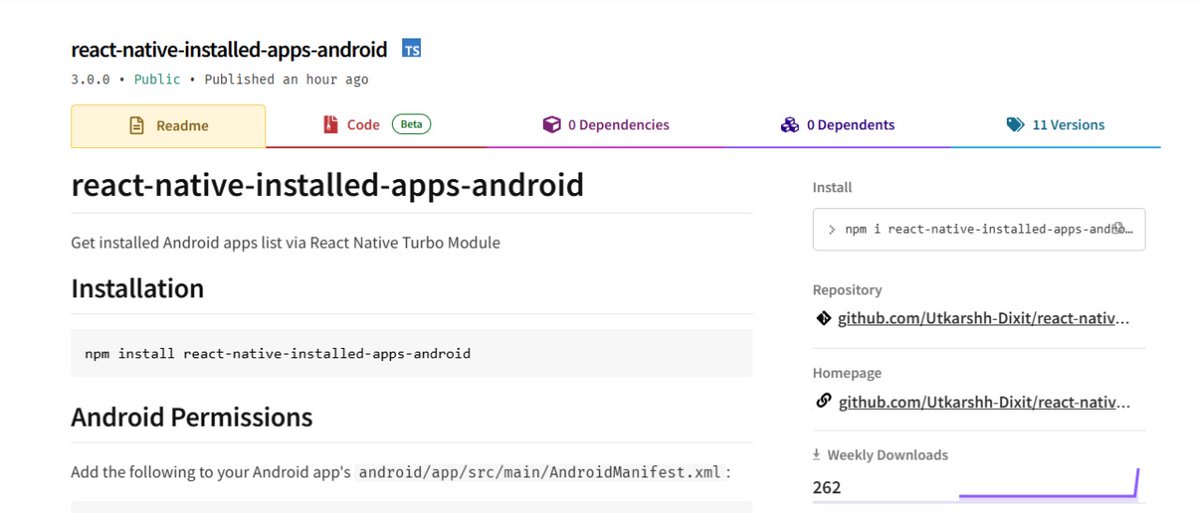The height and width of the screenshot is (513, 1200).
Task: Click the TypeScript TS badge icon
Action: point(411,48)
